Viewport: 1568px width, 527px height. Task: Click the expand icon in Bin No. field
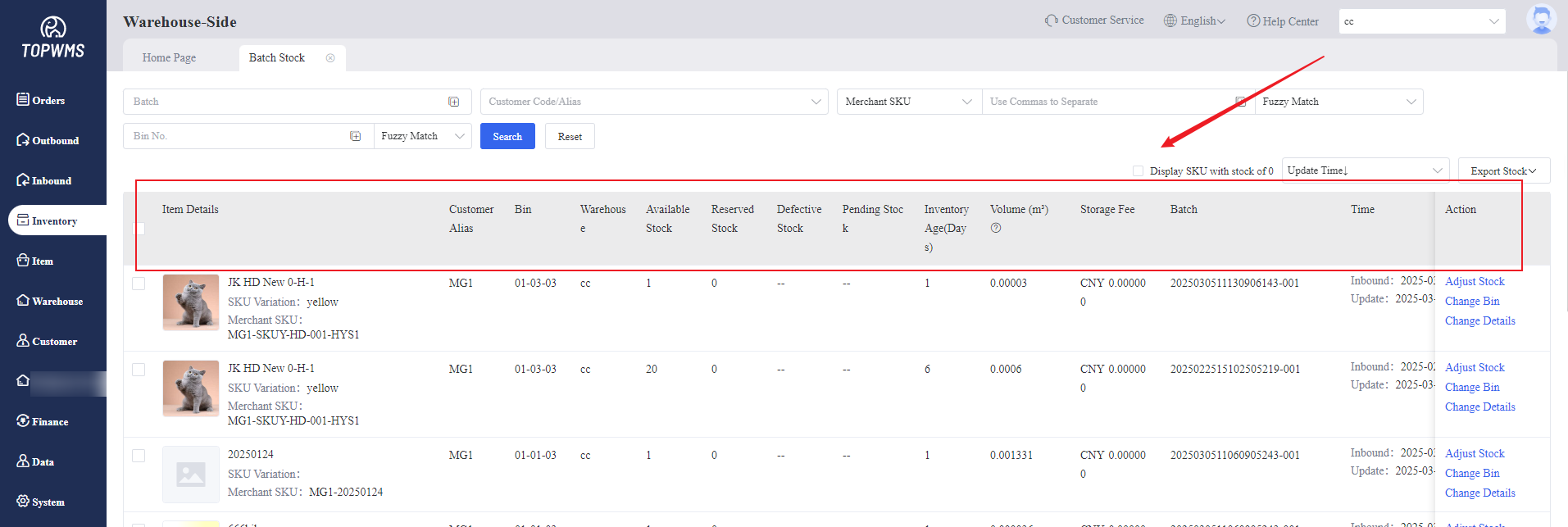pyautogui.click(x=355, y=136)
